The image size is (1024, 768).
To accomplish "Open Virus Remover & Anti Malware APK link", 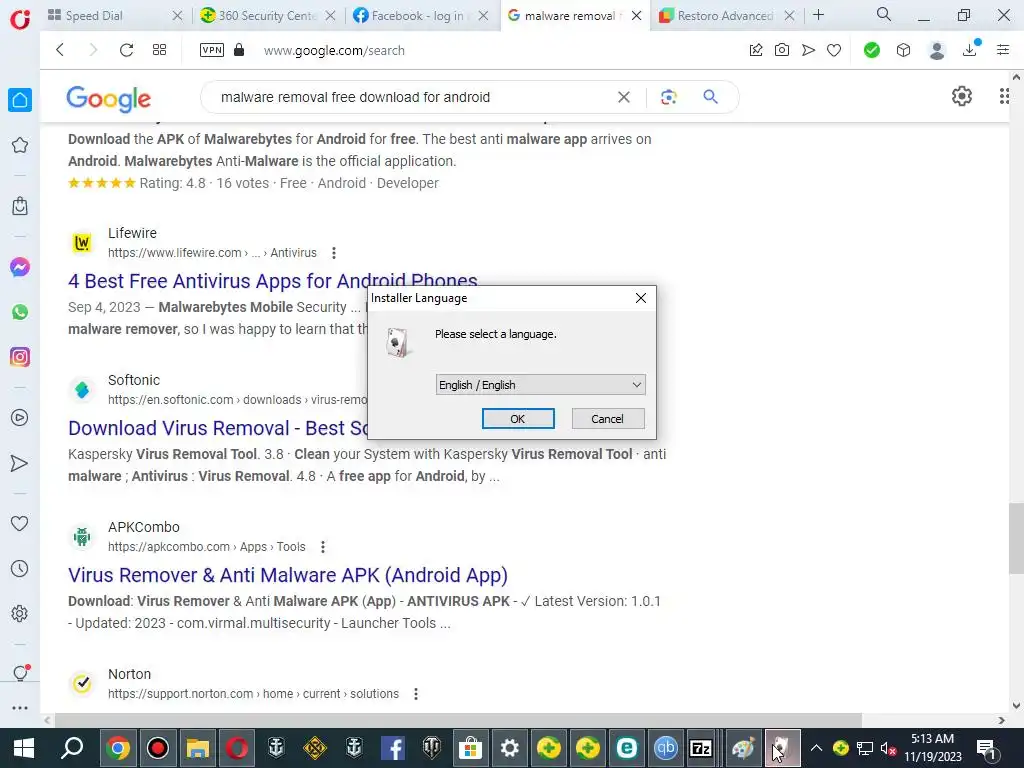I will [288, 575].
